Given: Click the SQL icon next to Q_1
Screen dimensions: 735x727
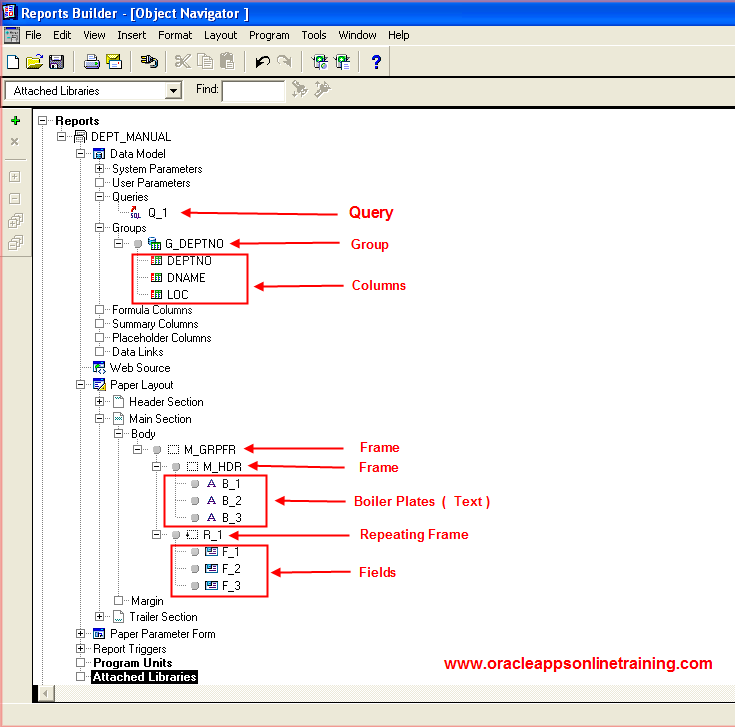Looking at the screenshot, I should tap(135, 213).
